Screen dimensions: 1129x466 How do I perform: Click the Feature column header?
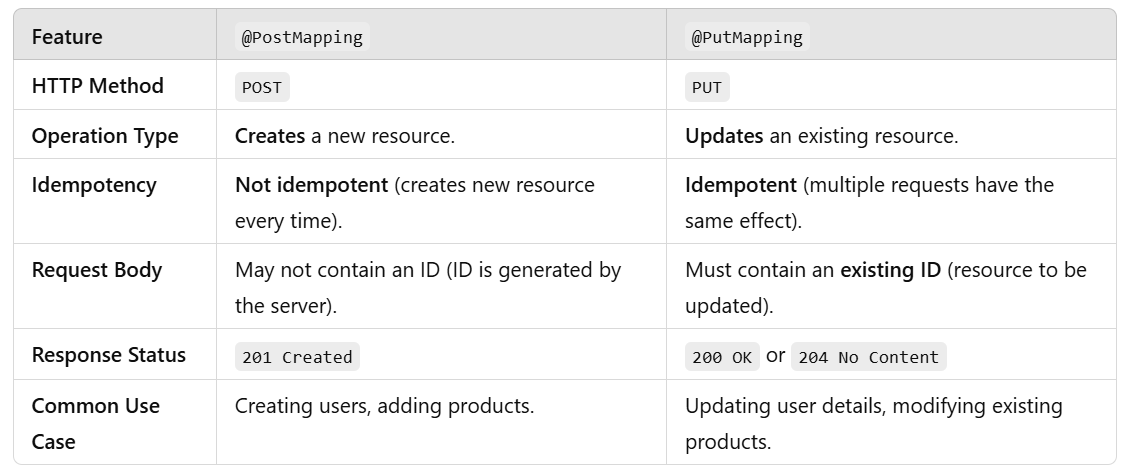point(67,37)
